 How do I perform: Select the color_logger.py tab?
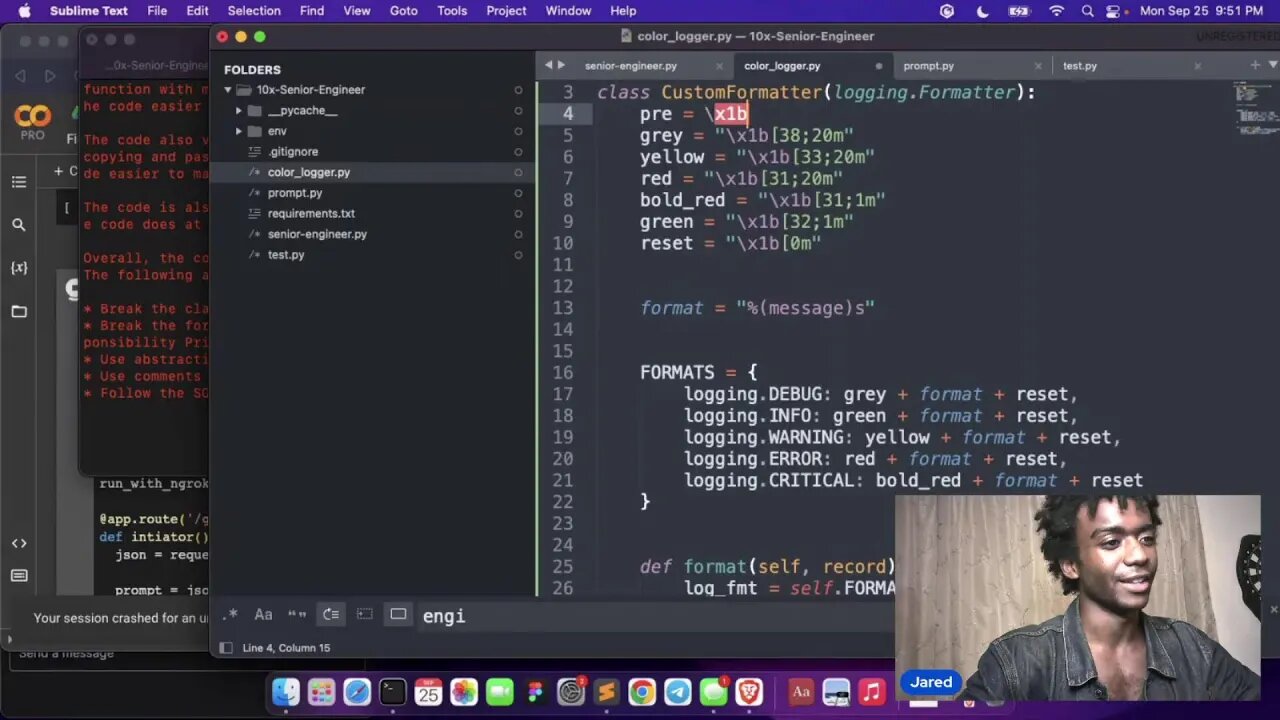[782, 66]
